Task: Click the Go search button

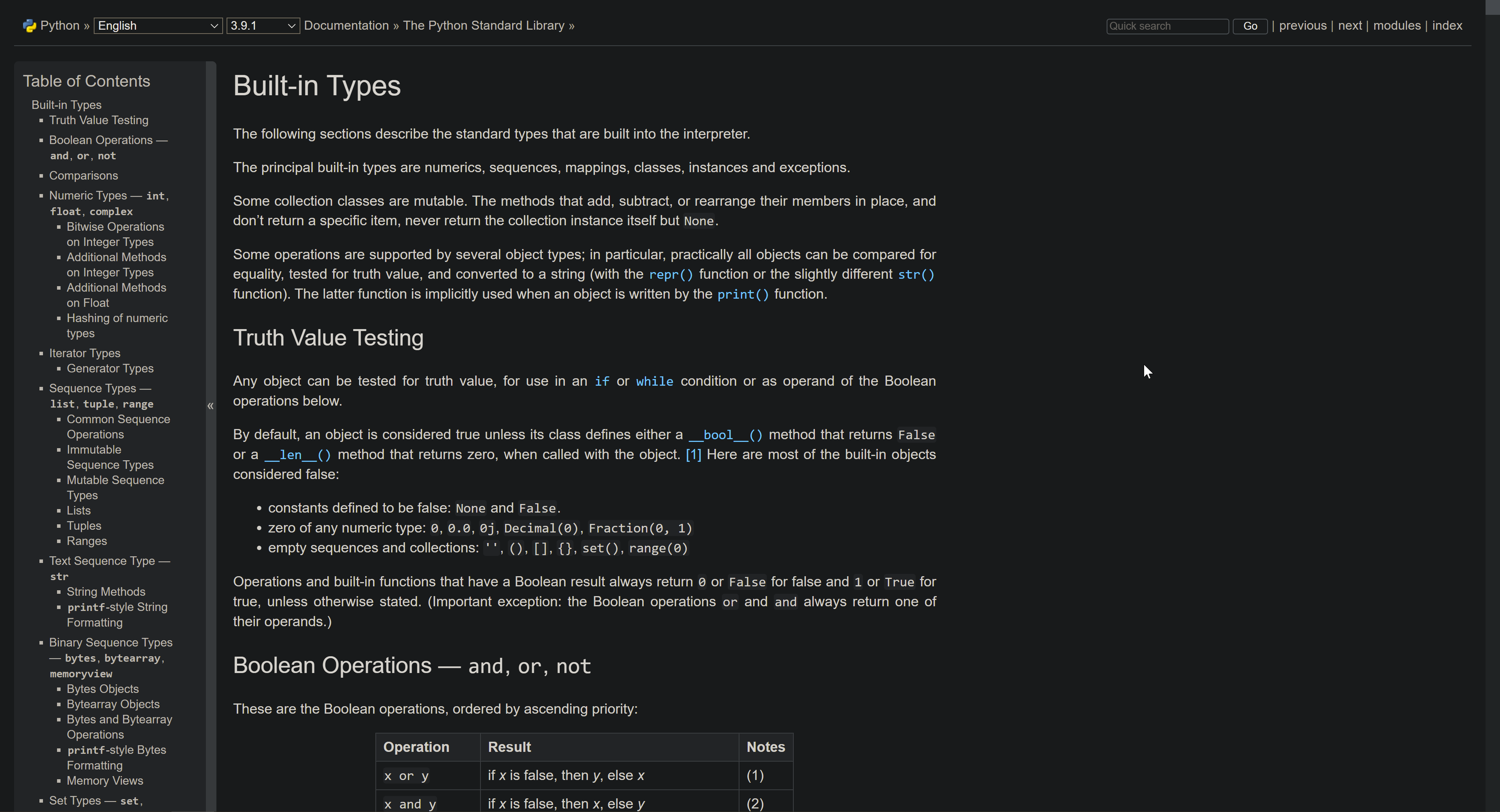Action: coord(1250,26)
